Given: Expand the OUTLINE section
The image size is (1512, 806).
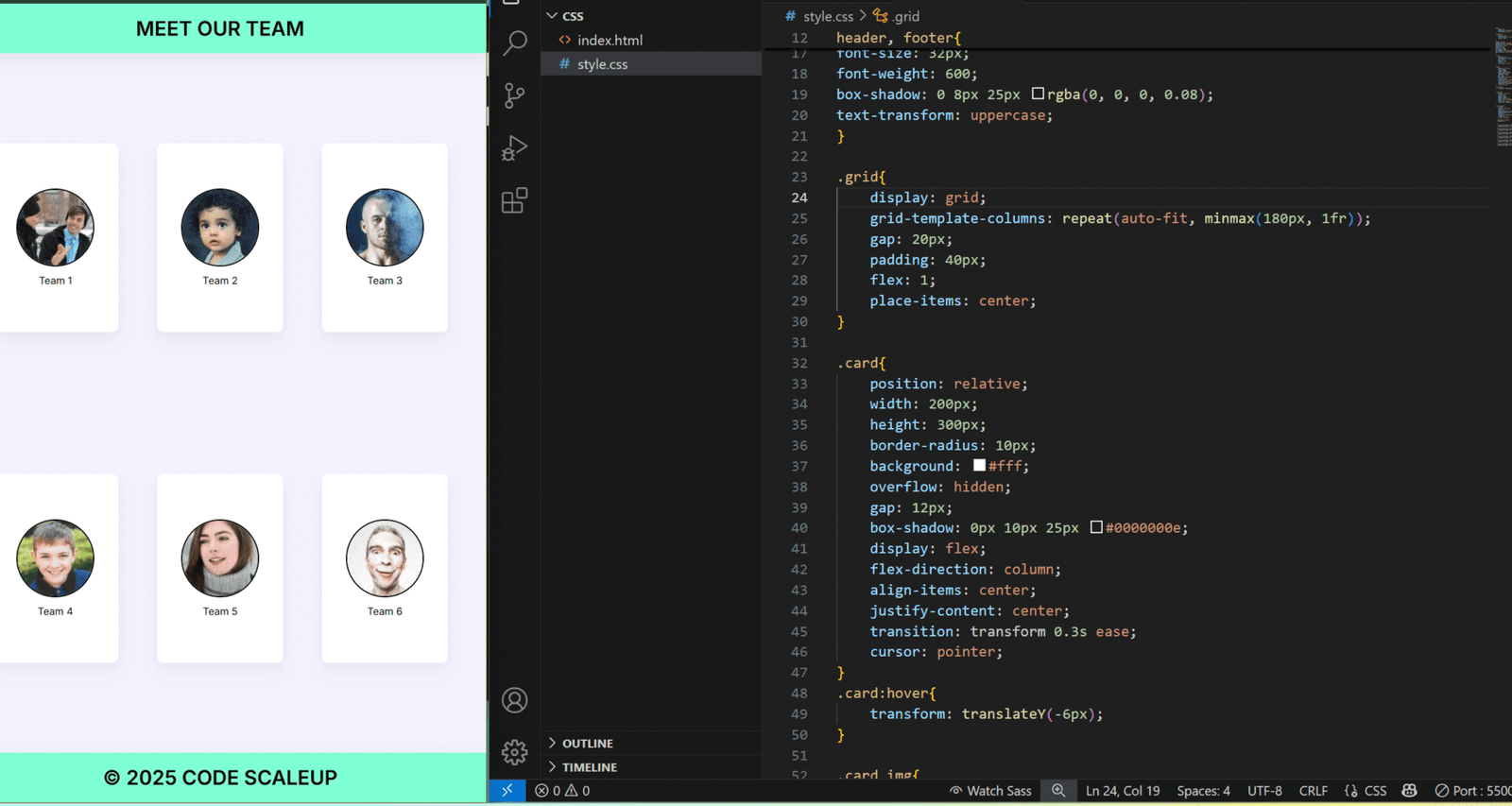Looking at the screenshot, I should (x=587, y=744).
